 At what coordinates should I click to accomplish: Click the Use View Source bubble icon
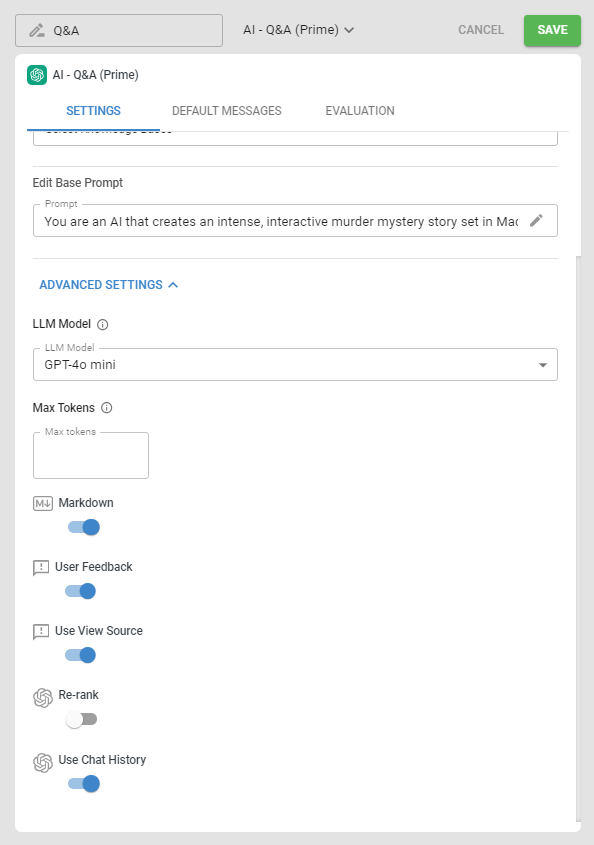point(41,632)
